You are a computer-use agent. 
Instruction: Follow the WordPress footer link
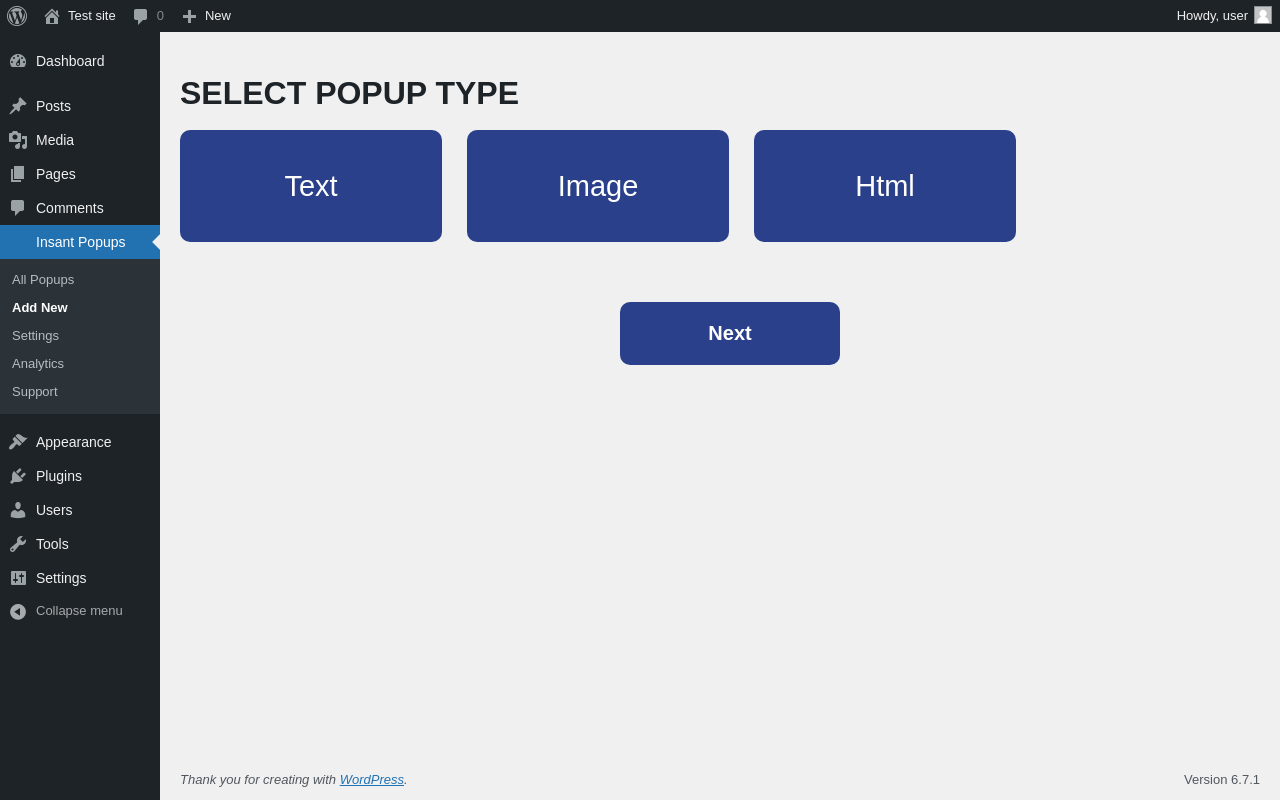click(372, 780)
